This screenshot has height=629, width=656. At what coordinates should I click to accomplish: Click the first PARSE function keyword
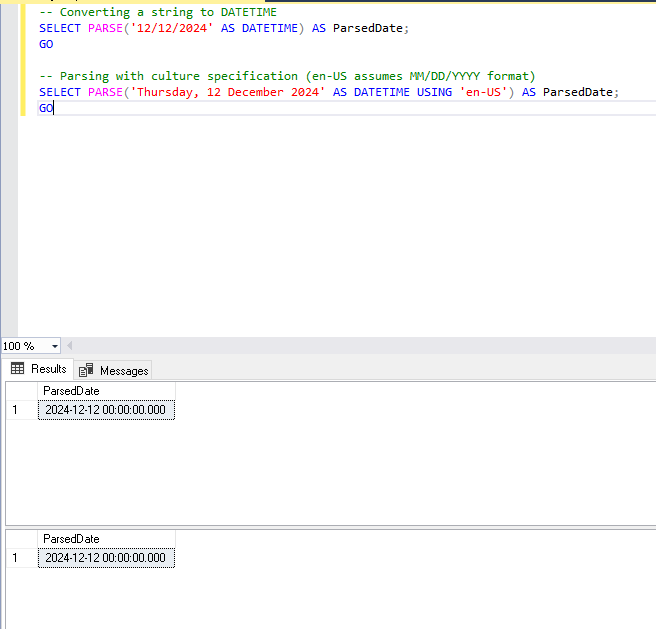tap(105, 28)
